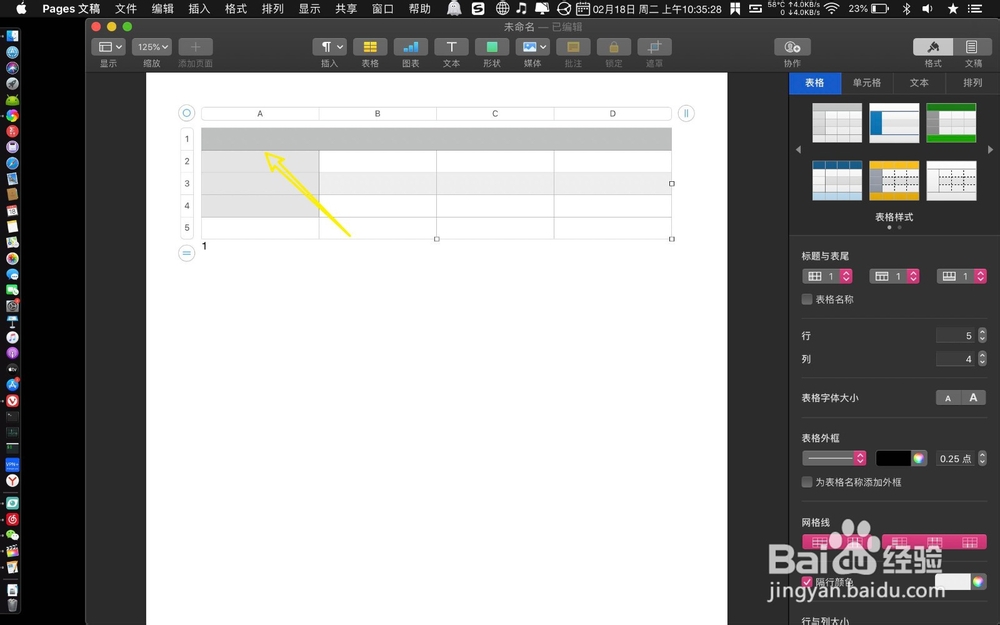Click the 表格 table toolbar icon

pyautogui.click(x=370, y=47)
